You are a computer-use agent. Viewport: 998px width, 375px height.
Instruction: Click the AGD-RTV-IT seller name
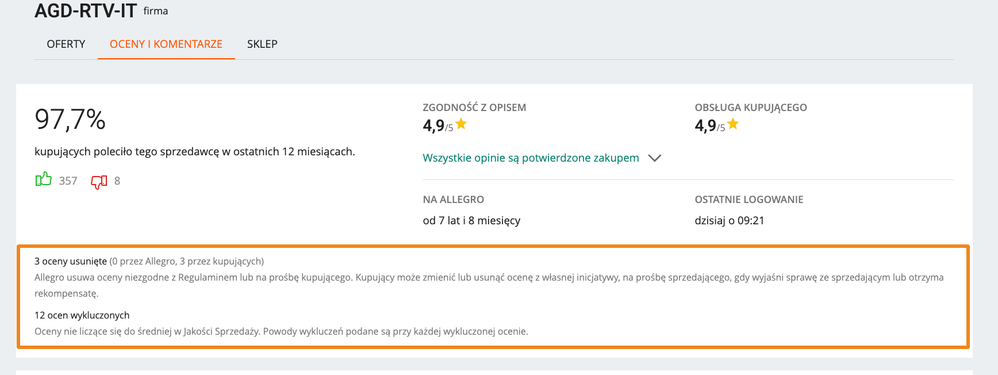86,11
